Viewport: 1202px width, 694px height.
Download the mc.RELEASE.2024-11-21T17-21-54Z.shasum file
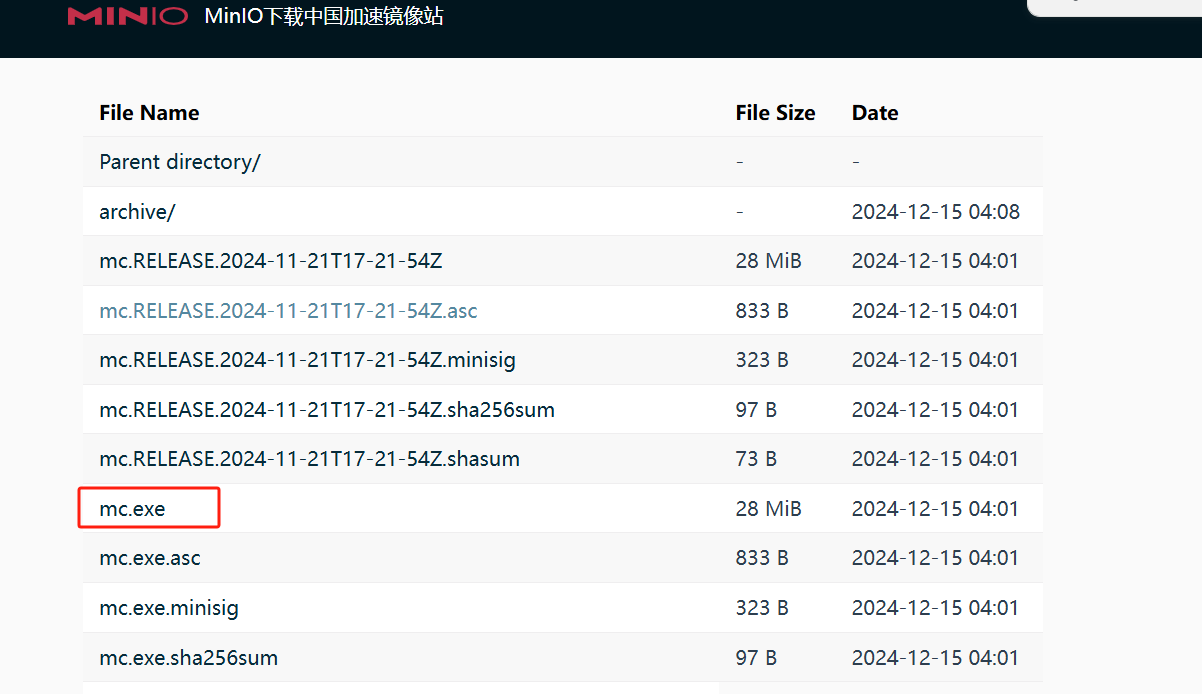309,459
